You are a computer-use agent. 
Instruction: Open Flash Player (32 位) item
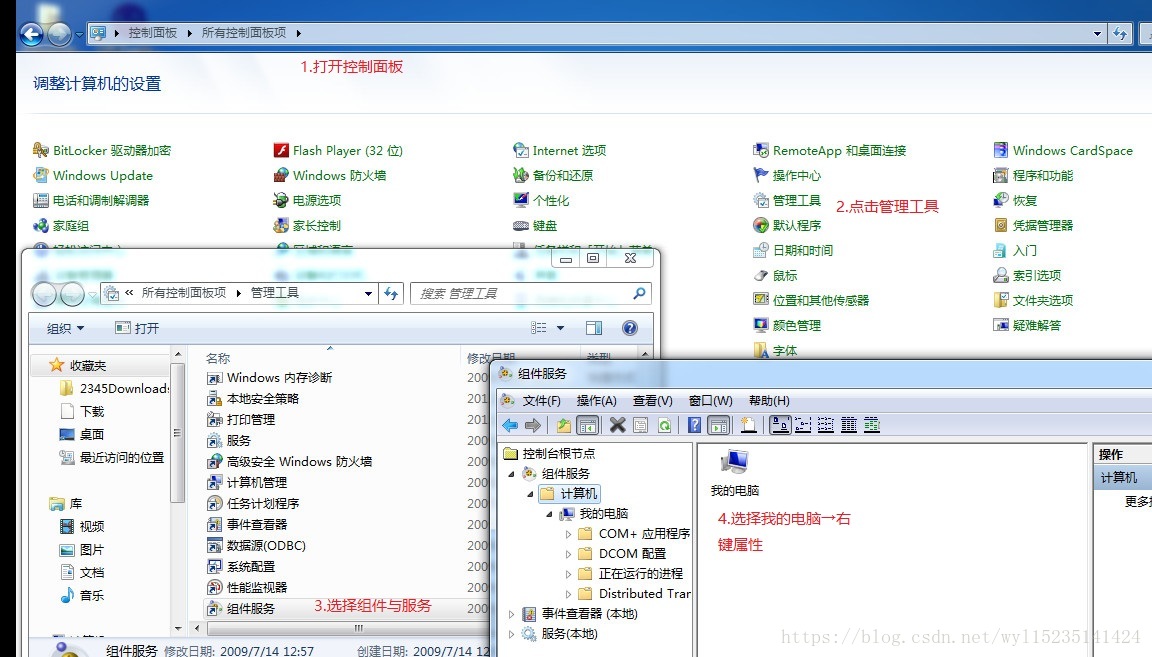pos(348,151)
